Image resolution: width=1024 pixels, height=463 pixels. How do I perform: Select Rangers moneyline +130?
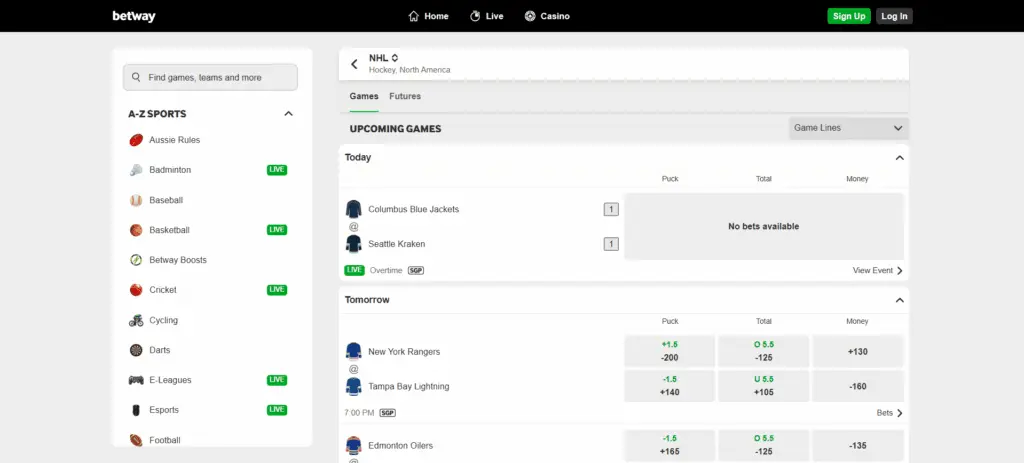pyautogui.click(x=857, y=351)
